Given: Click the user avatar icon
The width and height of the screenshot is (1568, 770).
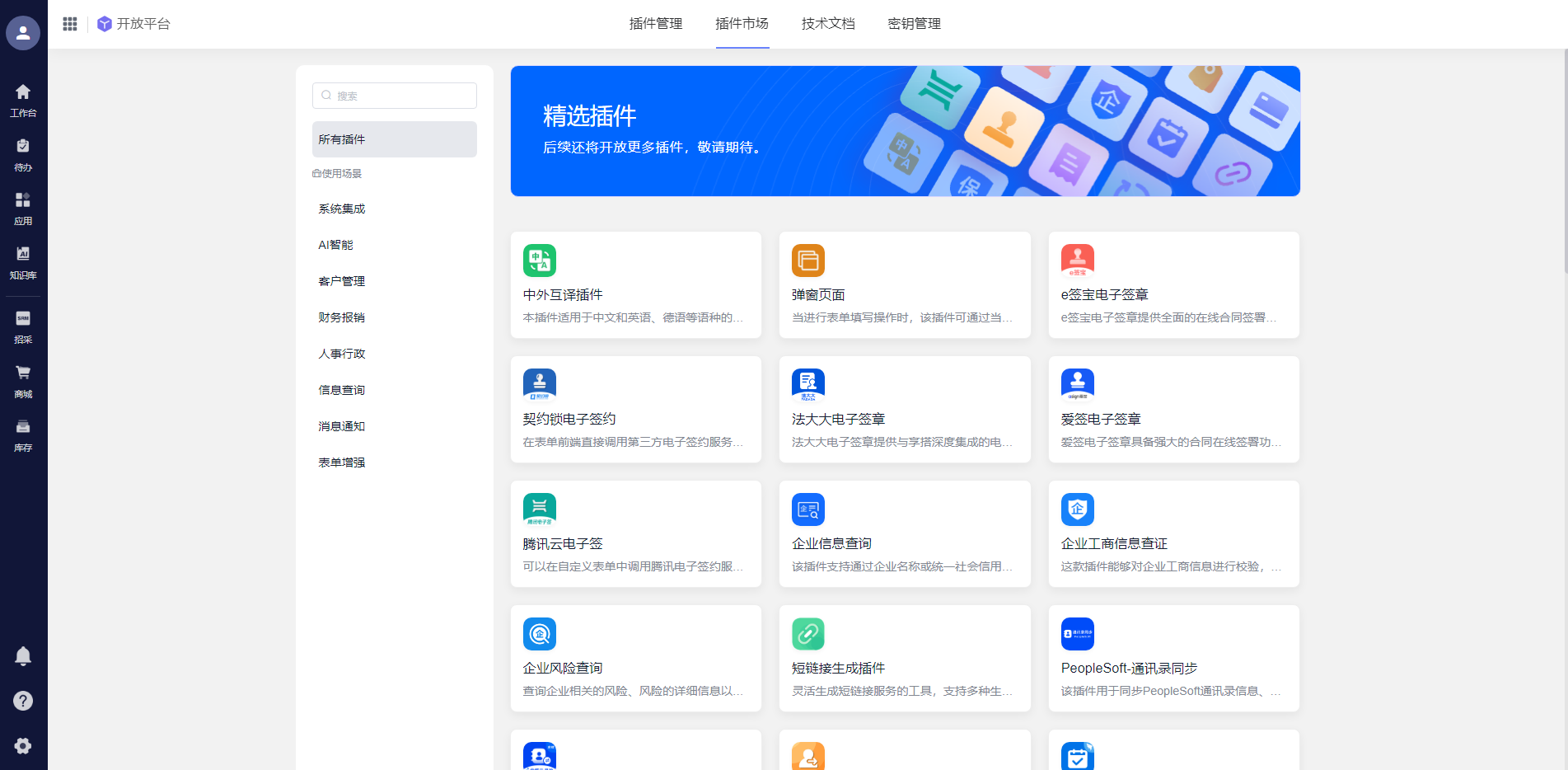Looking at the screenshot, I should pos(23,33).
